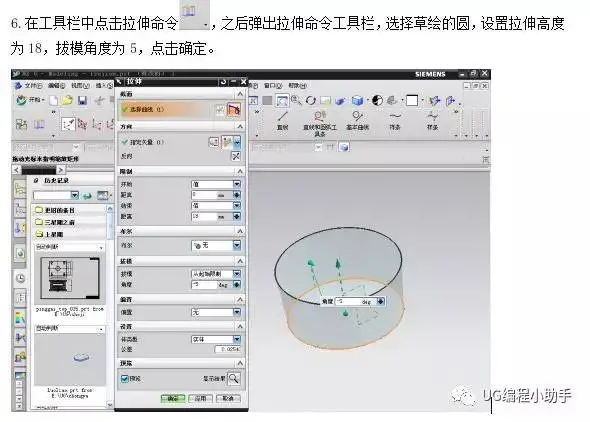Open the Window (窗口) menu
Viewport: 590px width, 422px height.
point(272,86)
